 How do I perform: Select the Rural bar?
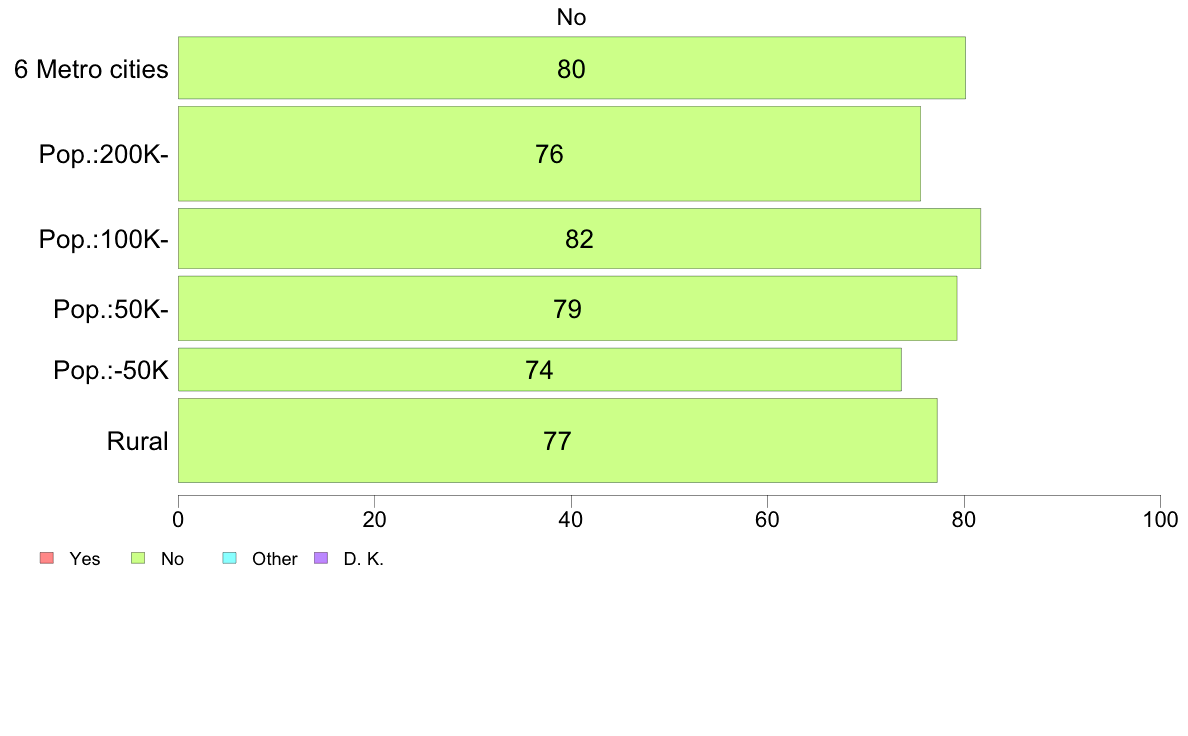[558, 440]
